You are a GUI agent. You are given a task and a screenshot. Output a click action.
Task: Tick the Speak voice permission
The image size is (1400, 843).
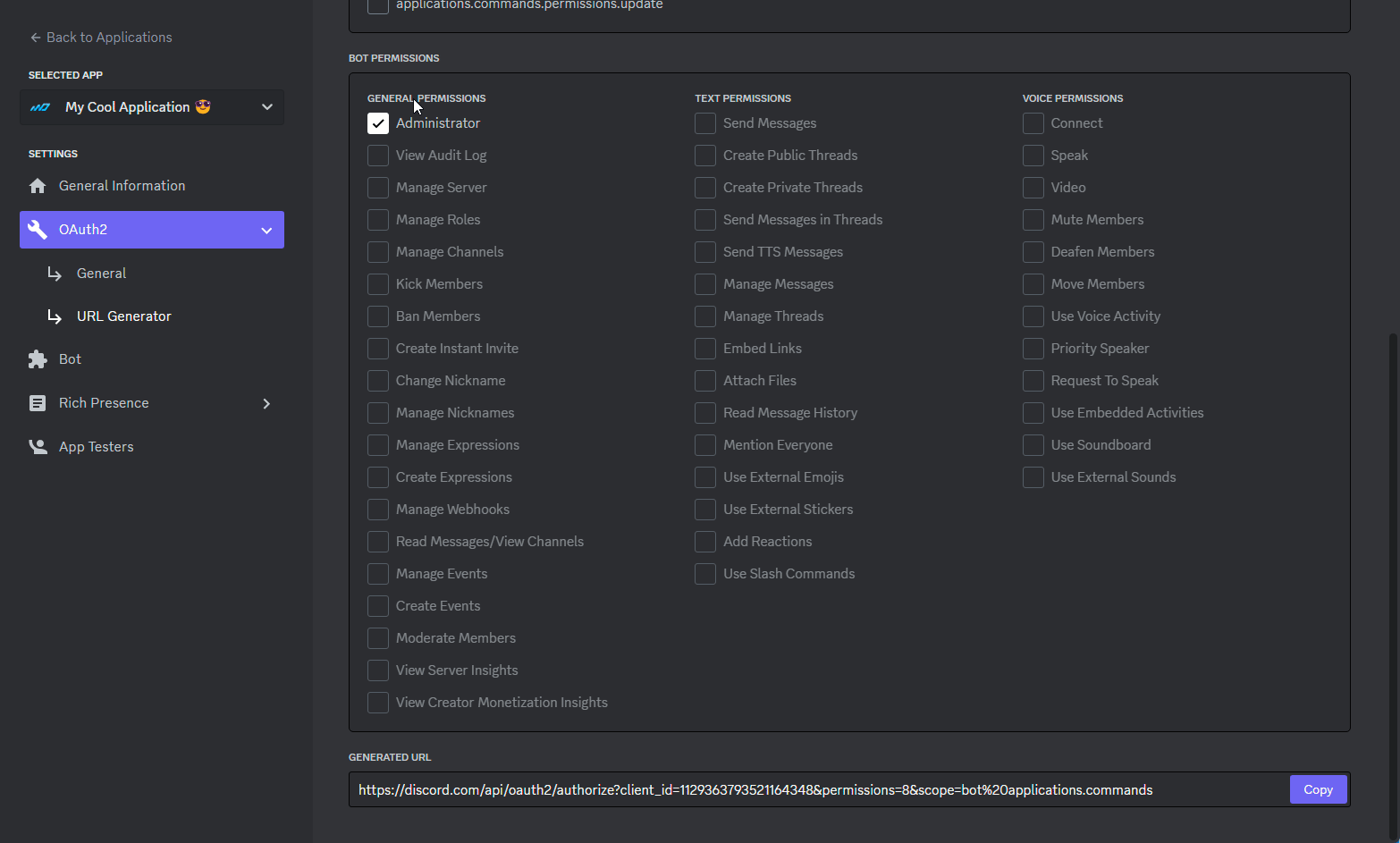1033,156
